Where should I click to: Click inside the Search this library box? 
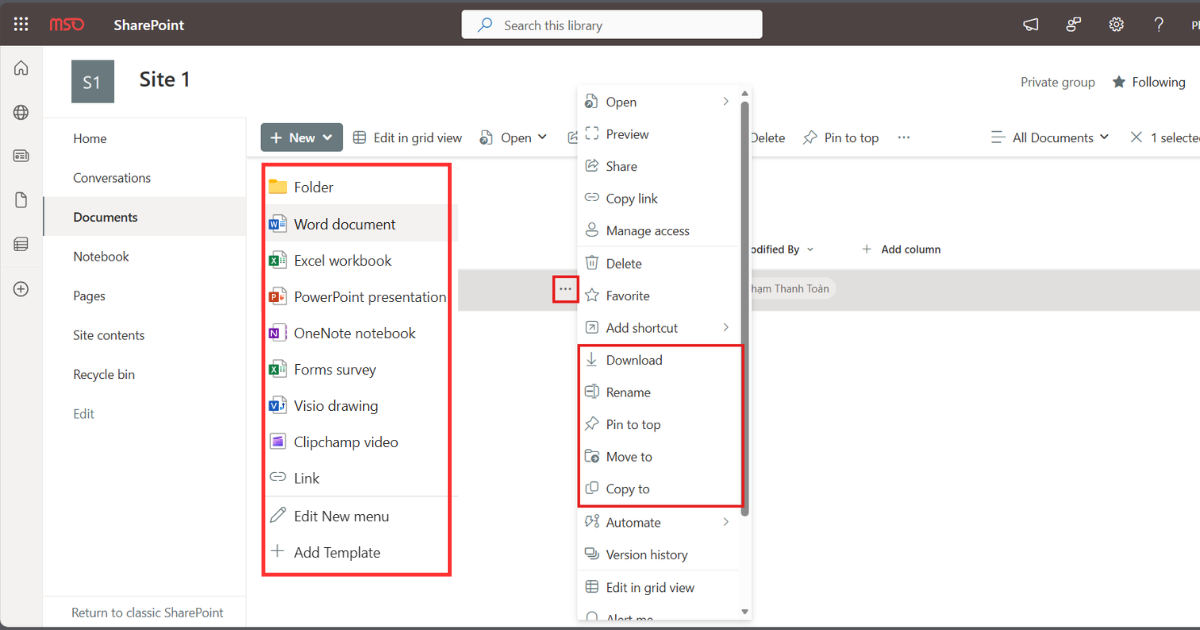pos(611,23)
